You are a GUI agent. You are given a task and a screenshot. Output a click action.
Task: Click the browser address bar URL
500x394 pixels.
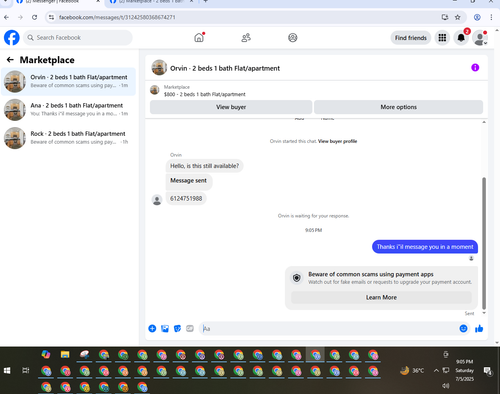tap(117, 17)
